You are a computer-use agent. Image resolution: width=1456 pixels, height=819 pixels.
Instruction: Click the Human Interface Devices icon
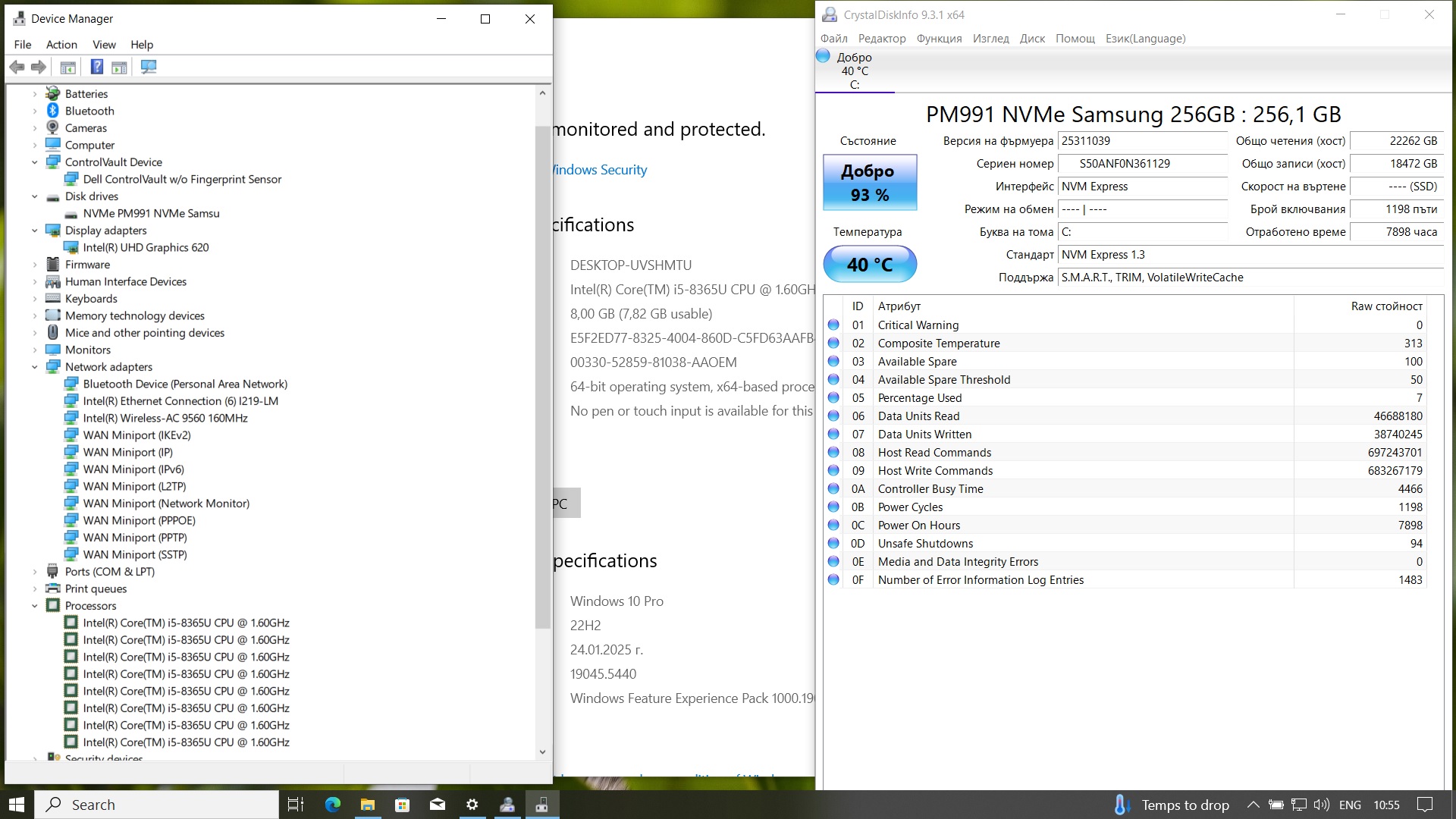(x=52, y=281)
